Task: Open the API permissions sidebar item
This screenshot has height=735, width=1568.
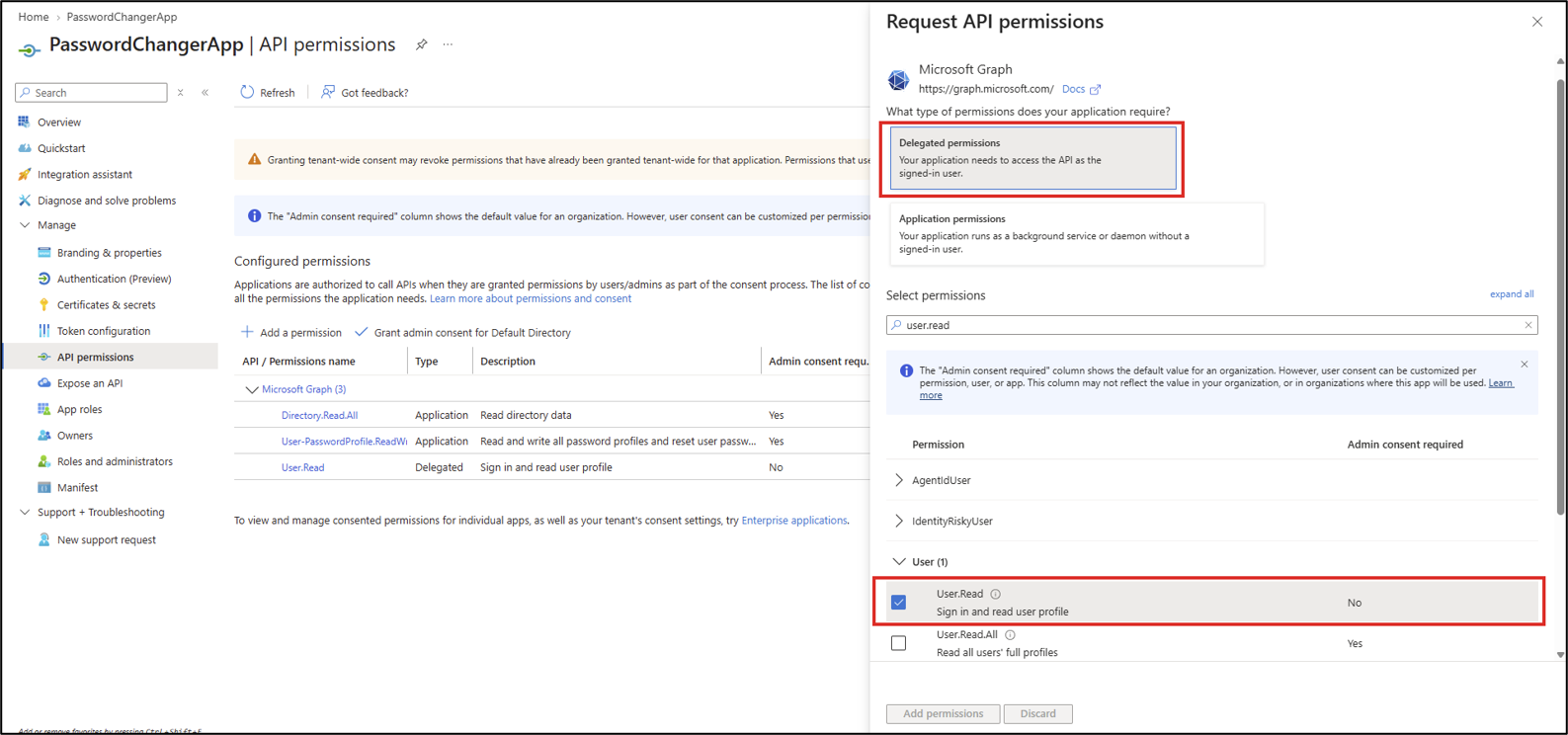Action: 111,357
